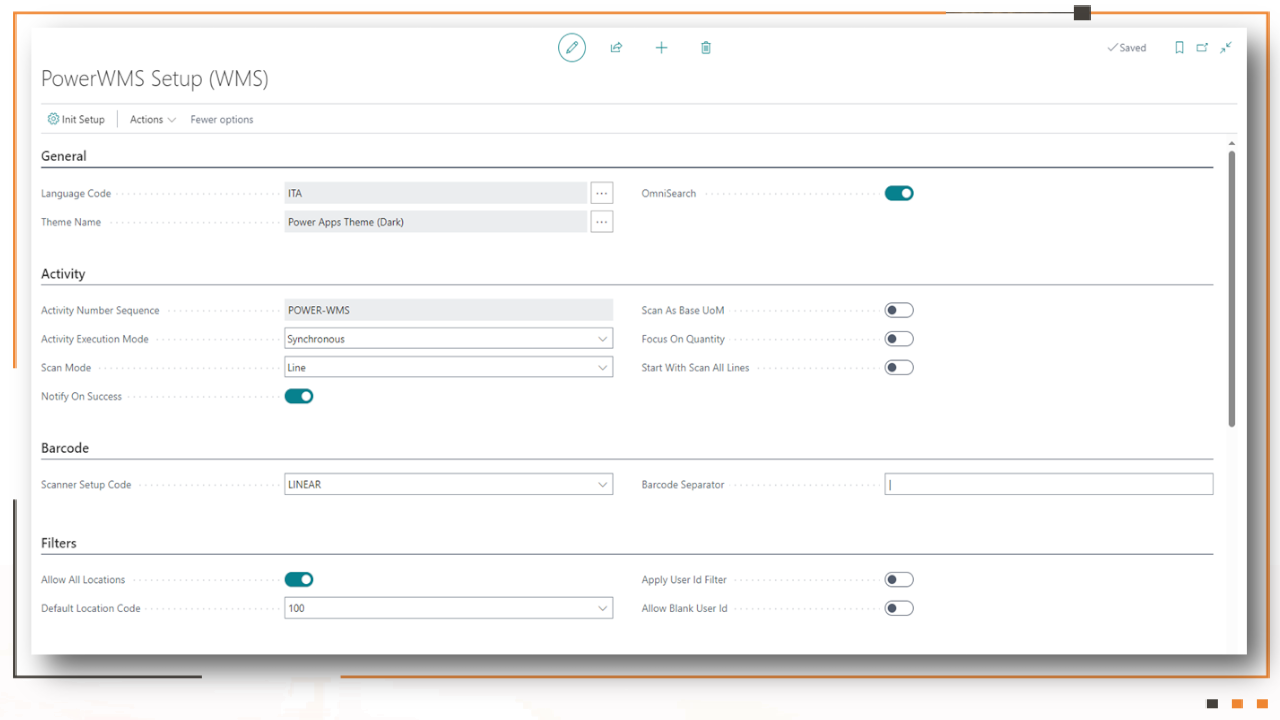The width and height of the screenshot is (1280, 720).
Task: Click the plus icon to create new
Action: tap(661, 47)
